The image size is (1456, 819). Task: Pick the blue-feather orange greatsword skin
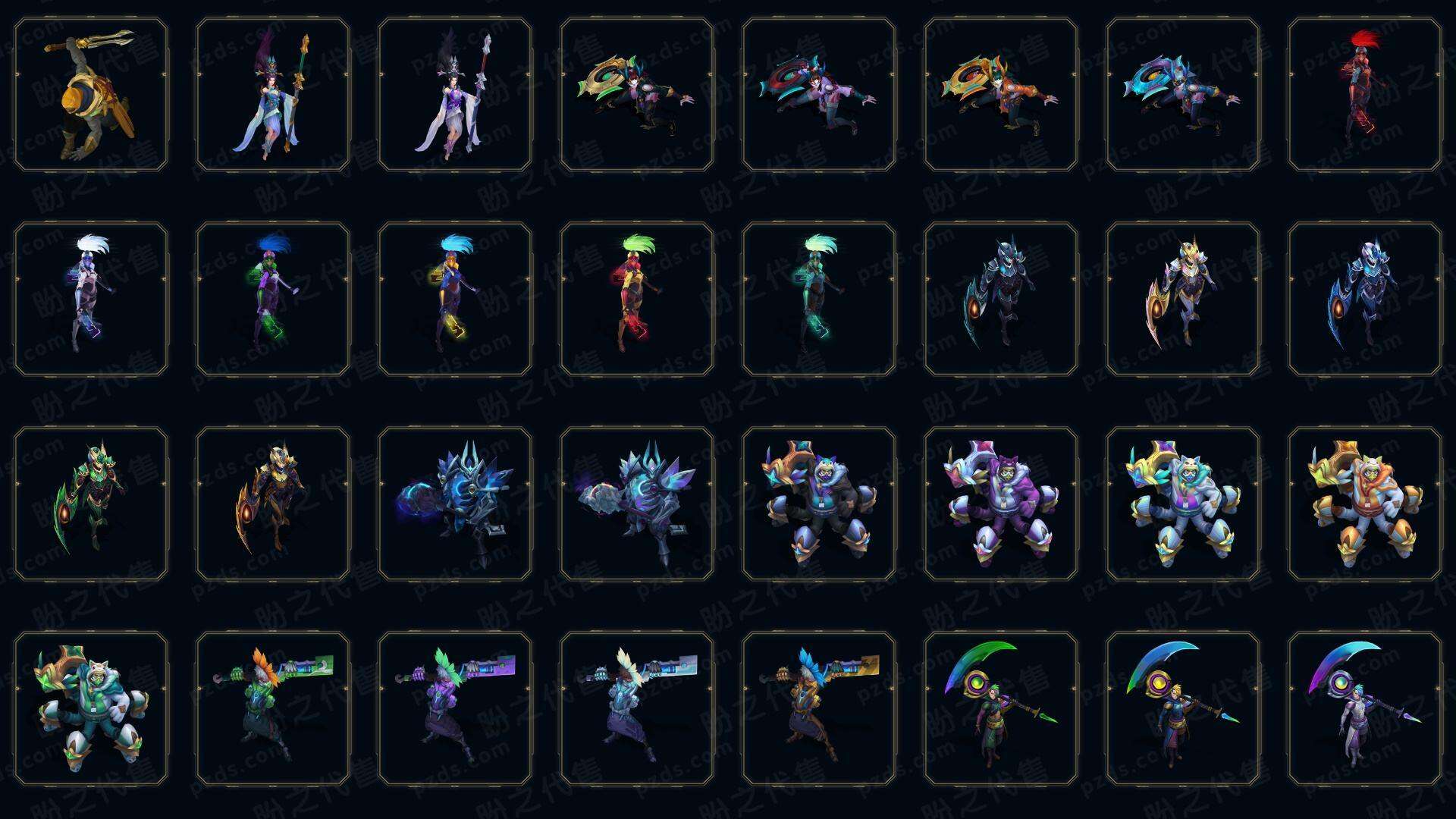(819, 708)
